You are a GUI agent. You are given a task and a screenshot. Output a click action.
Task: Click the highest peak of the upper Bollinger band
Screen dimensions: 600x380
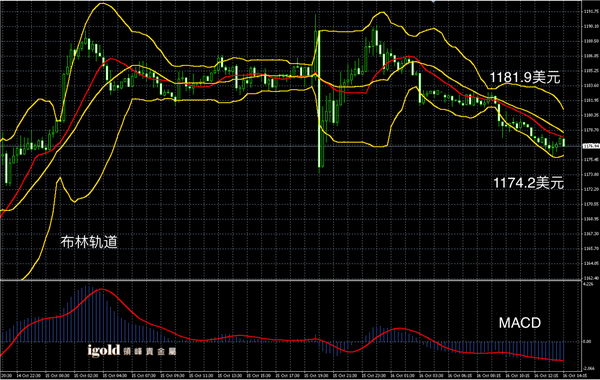(x=102, y=4)
